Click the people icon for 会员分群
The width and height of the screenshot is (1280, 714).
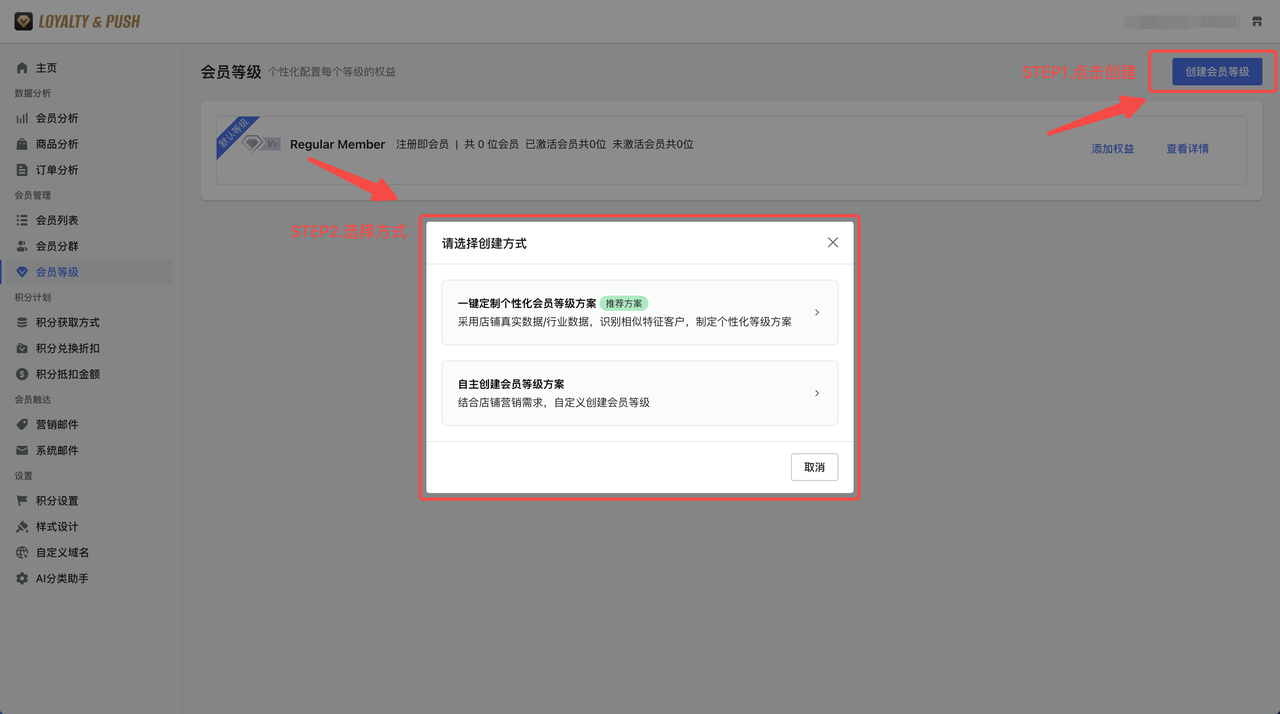click(x=22, y=246)
